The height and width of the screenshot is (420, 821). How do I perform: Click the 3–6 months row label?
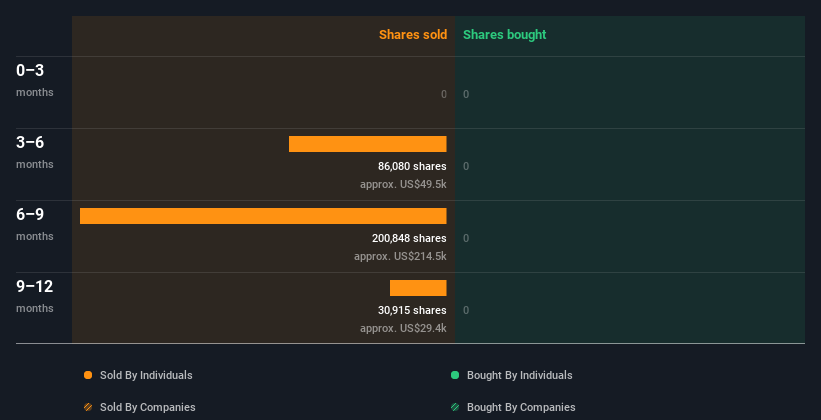point(35,152)
